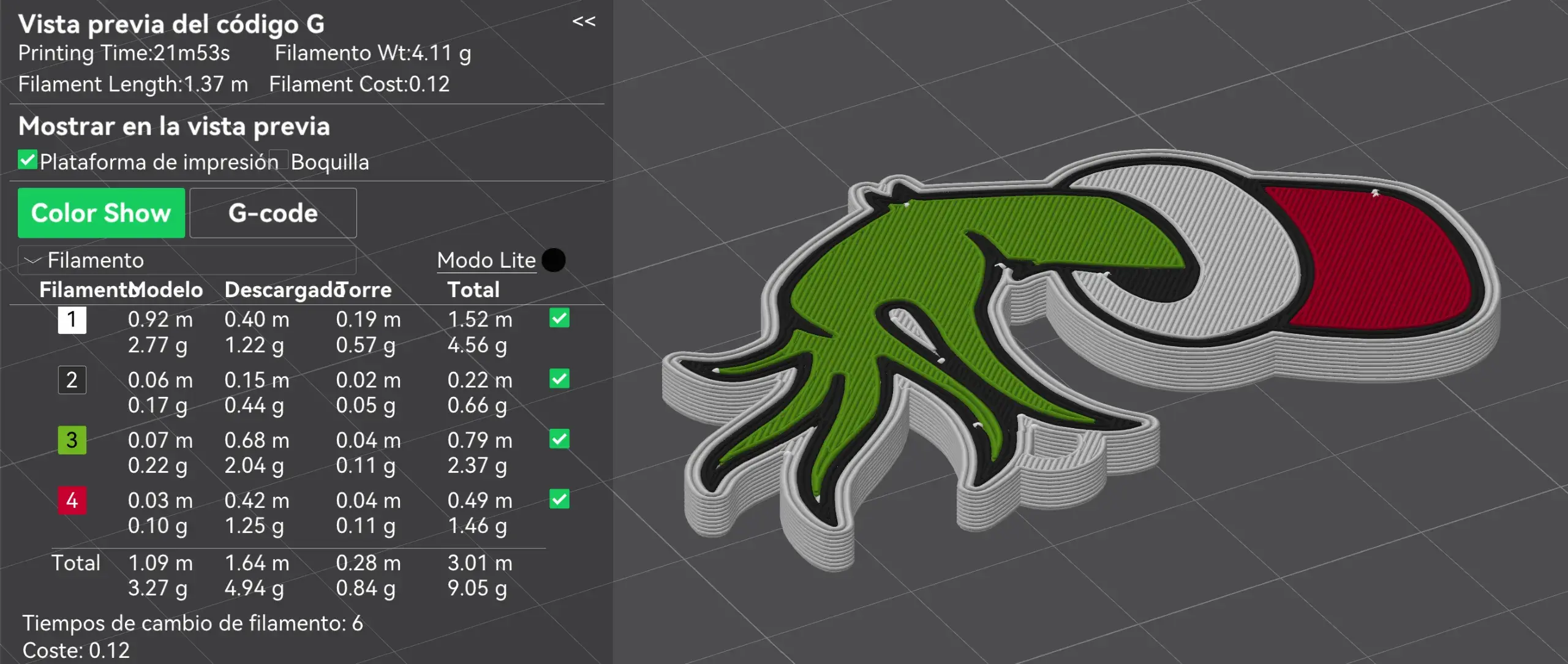1568x664 pixels.
Task: Click the Total column header
Action: 473,290
